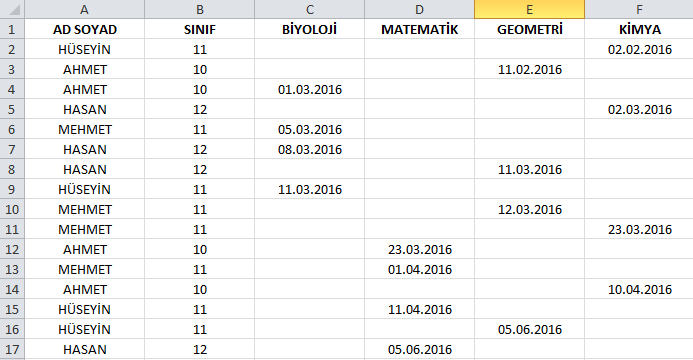Select highlighted column E header
This screenshot has height=360, width=693.
point(529,9)
